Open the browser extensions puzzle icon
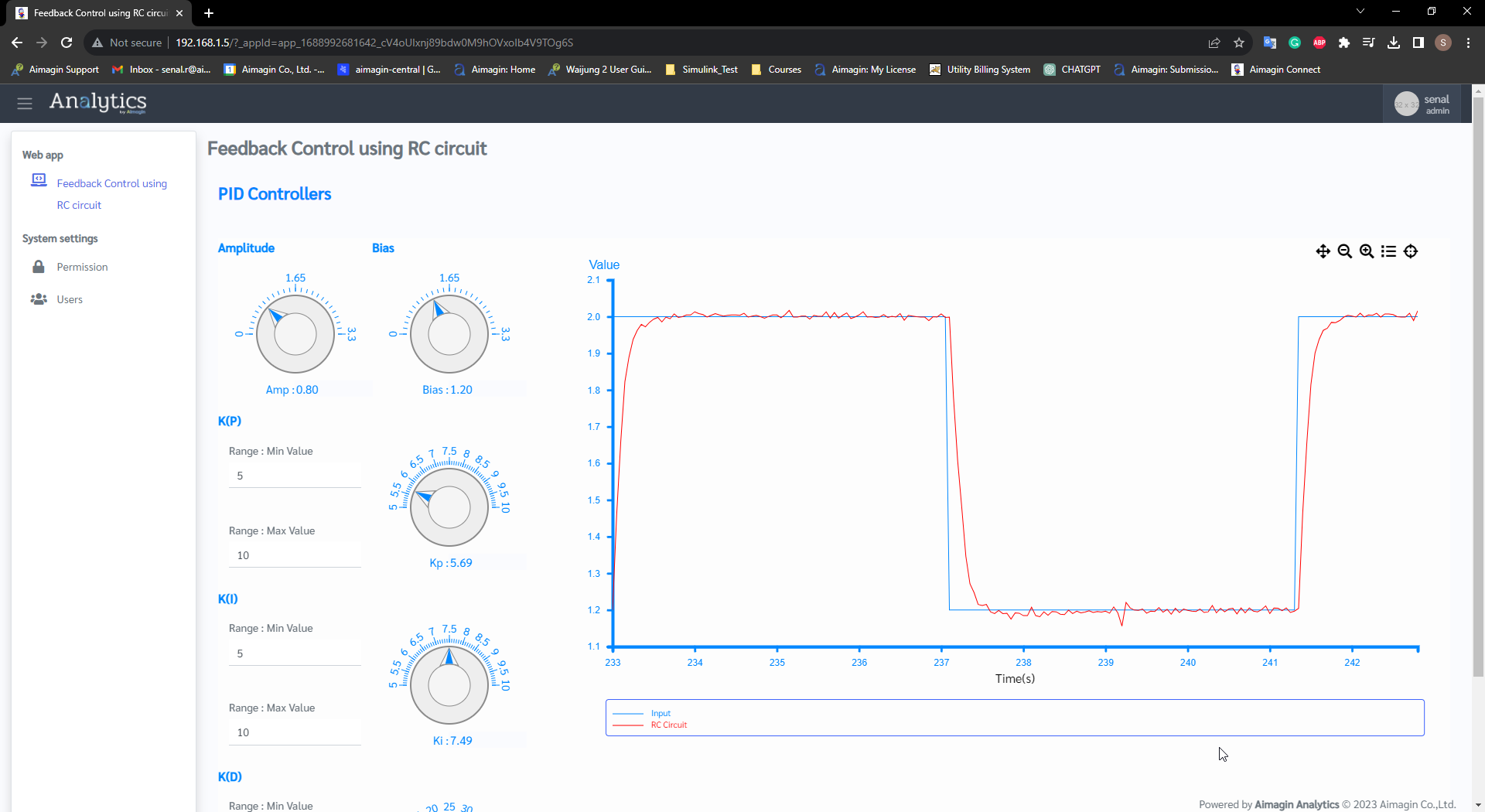The height and width of the screenshot is (812, 1485). point(1344,43)
